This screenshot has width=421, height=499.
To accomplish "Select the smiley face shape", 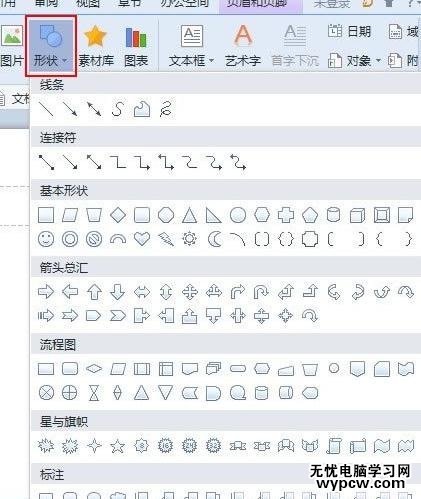I will (x=46, y=239).
